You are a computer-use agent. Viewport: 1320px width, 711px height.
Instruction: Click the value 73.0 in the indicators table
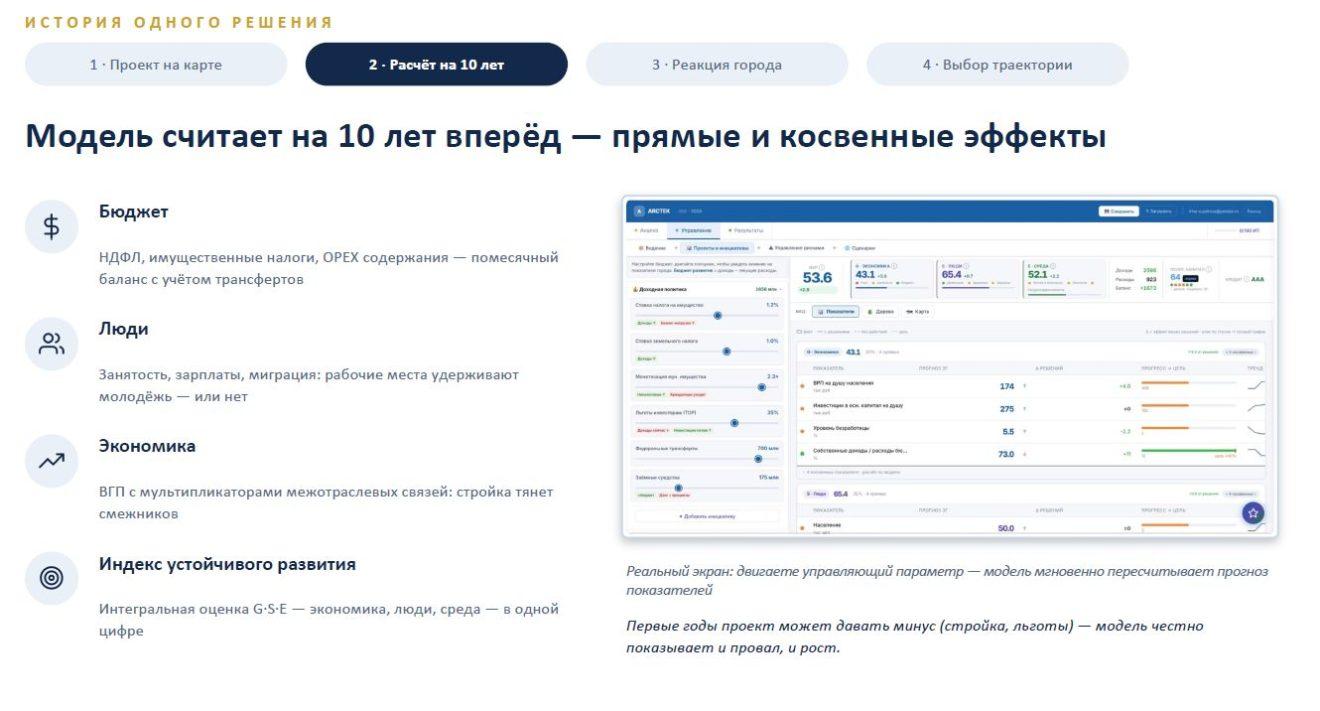tap(1005, 454)
